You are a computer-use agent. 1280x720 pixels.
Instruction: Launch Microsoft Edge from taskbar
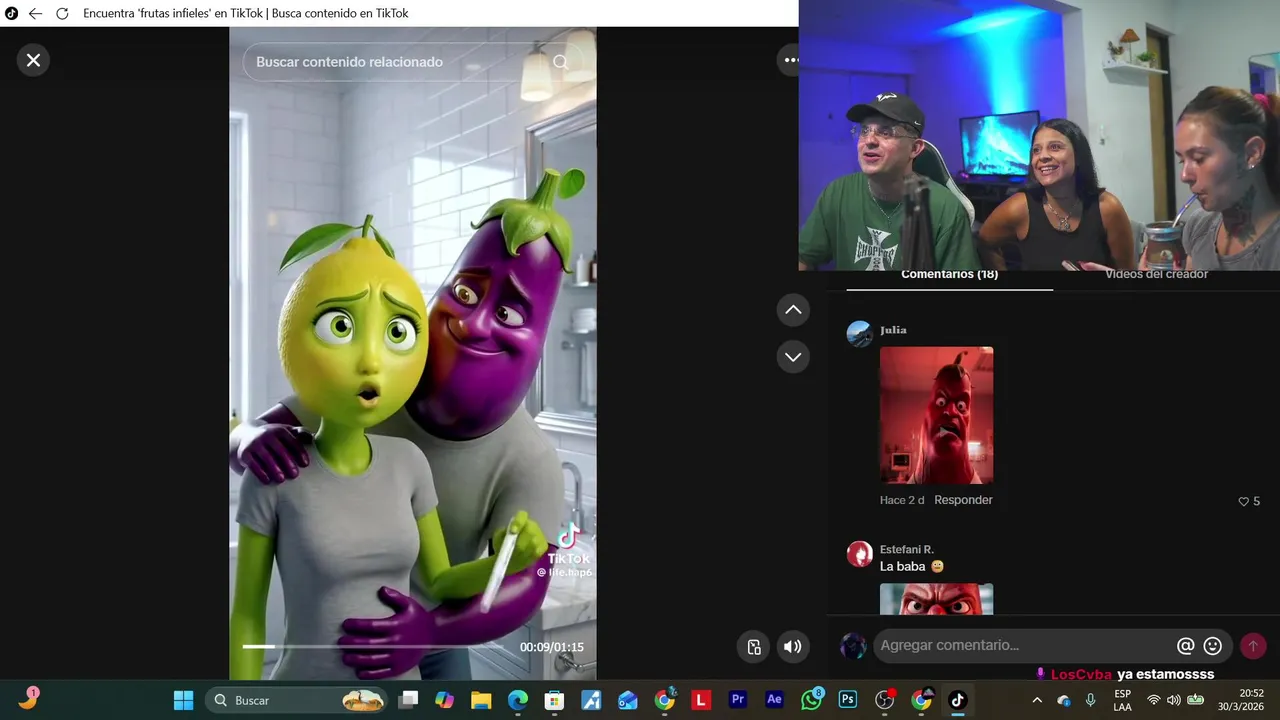518,700
